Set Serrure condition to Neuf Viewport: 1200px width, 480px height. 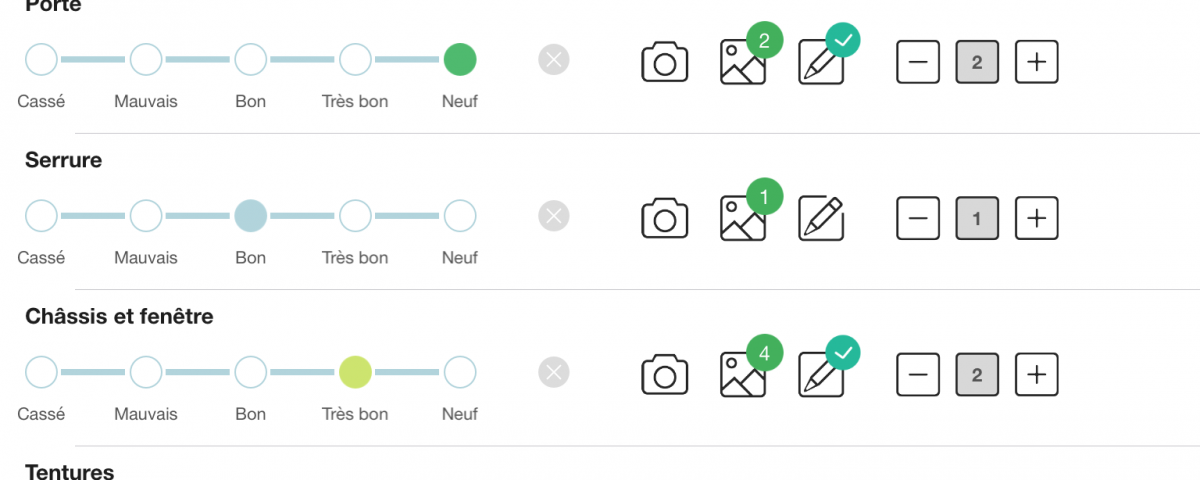(460, 216)
